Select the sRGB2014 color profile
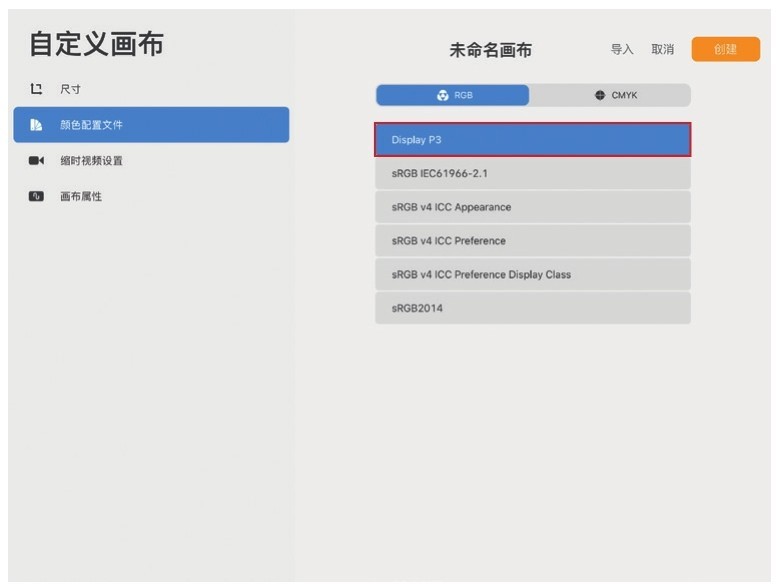The height and width of the screenshot is (587, 777). click(x=533, y=308)
